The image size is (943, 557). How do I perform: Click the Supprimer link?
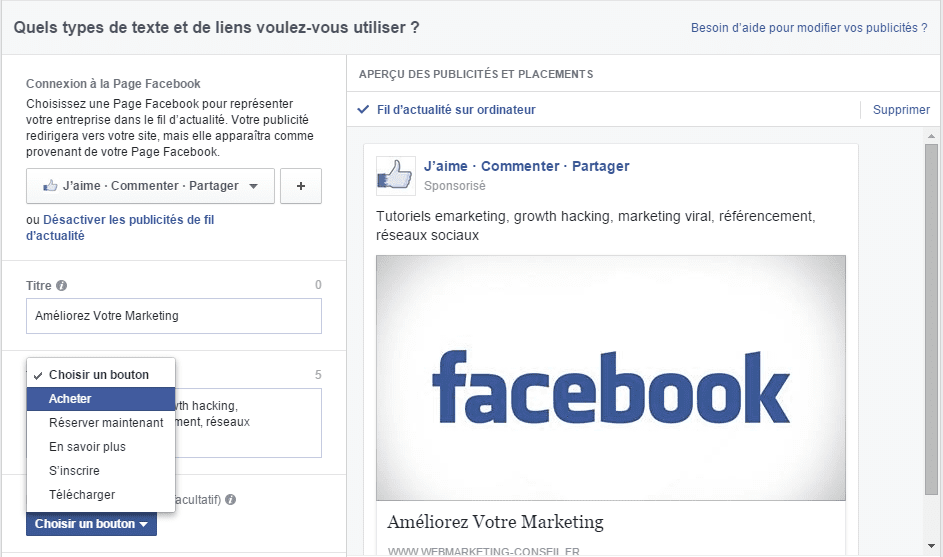(x=901, y=109)
